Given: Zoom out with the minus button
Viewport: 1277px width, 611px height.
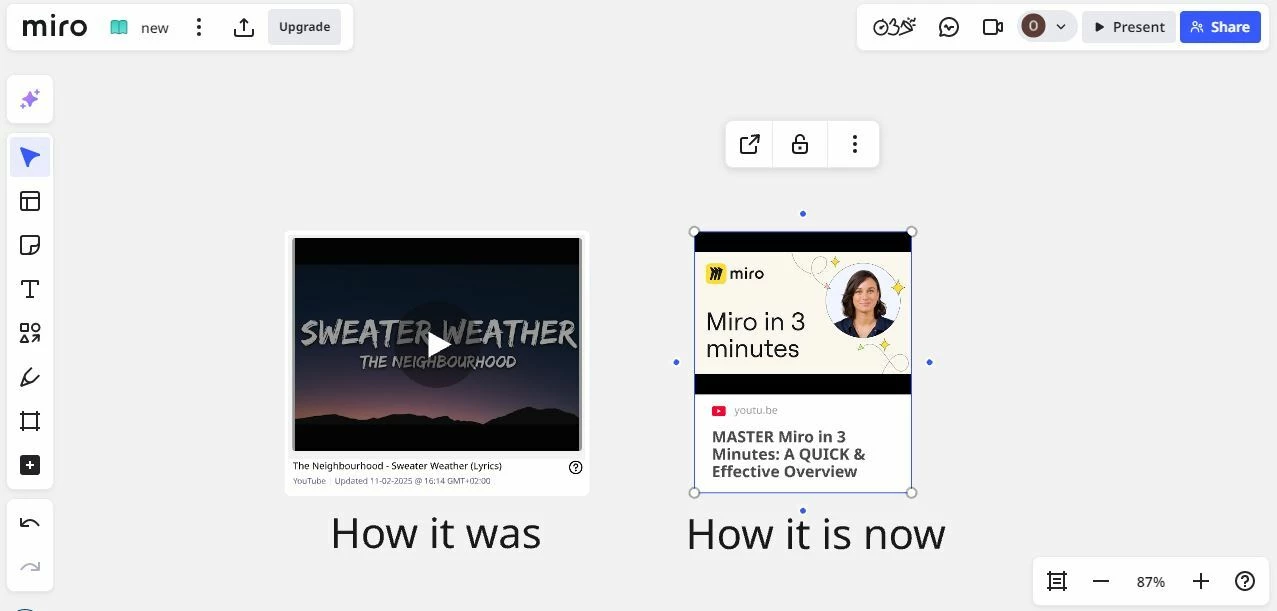Looking at the screenshot, I should pyautogui.click(x=1101, y=581).
